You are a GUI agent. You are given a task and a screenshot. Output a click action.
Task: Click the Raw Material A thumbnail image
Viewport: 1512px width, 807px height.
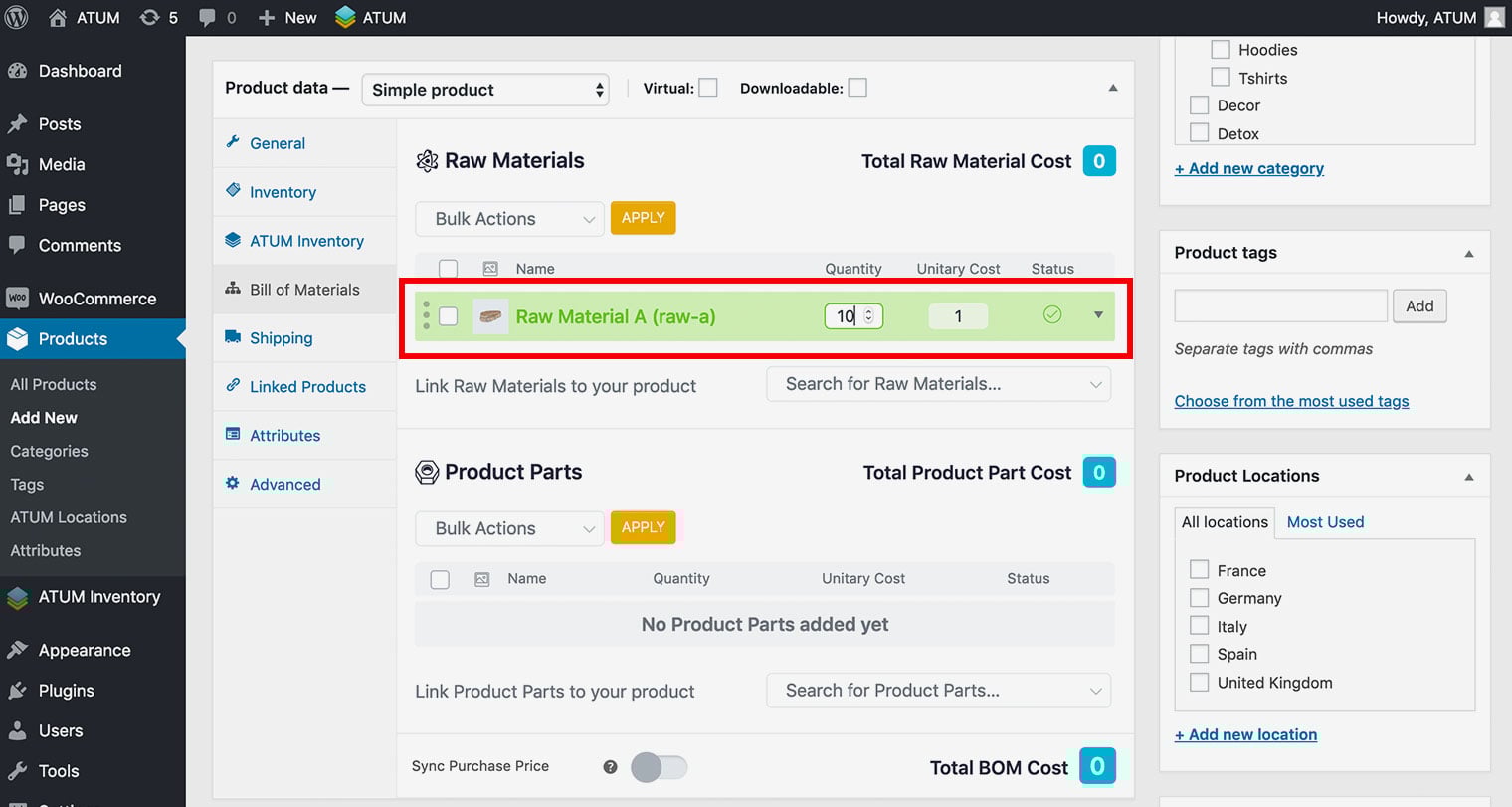pos(490,316)
